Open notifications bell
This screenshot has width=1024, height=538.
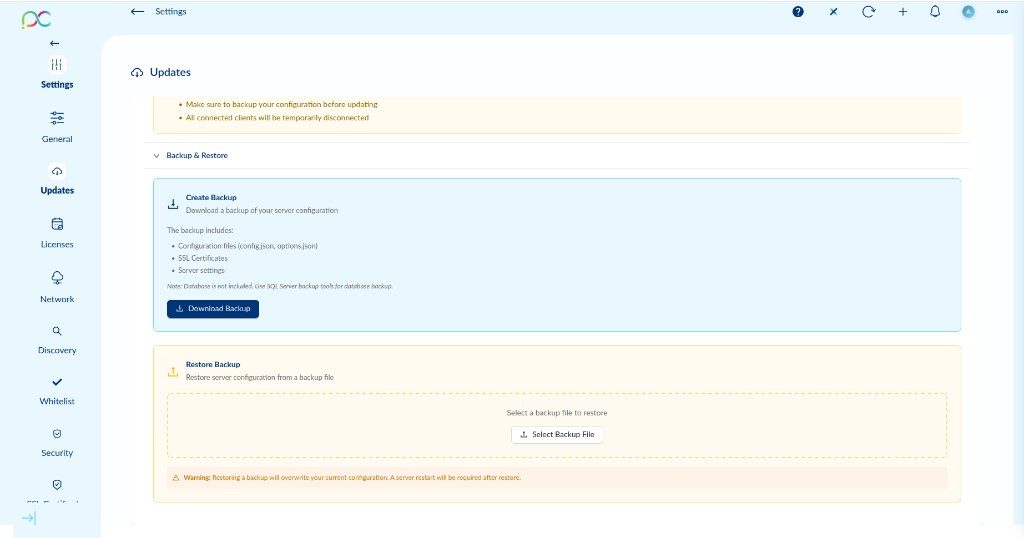click(935, 11)
